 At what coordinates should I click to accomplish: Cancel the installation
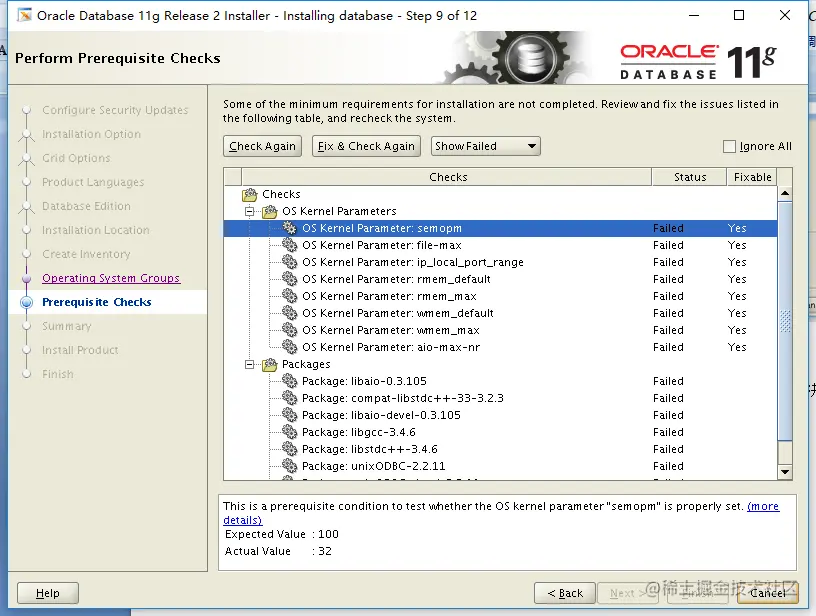(768, 593)
